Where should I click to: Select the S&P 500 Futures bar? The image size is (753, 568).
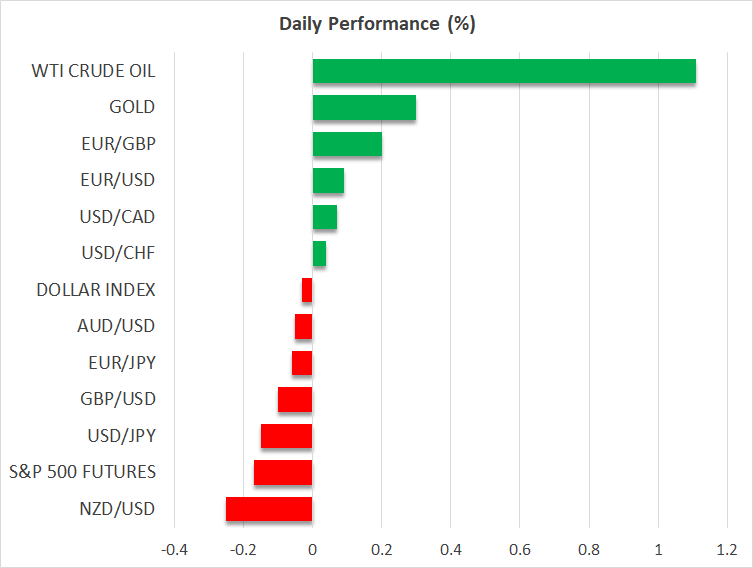283,472
